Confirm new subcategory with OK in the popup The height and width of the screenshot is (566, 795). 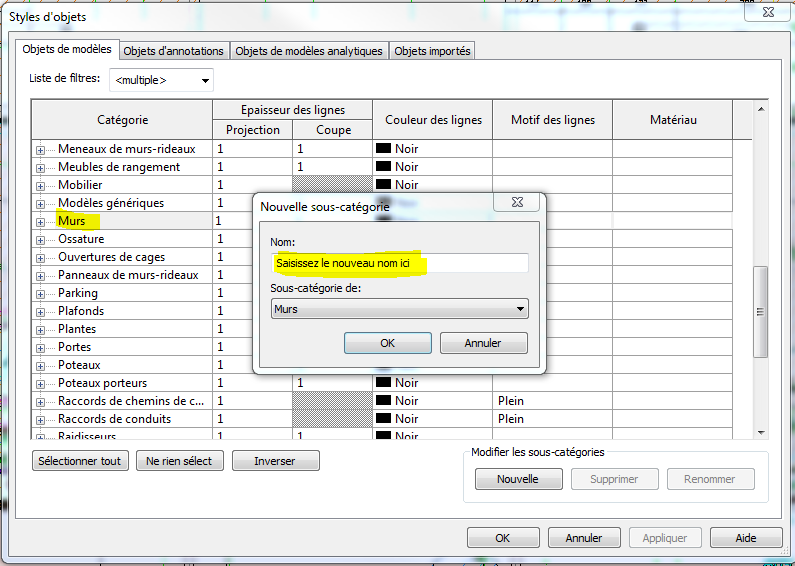[x=387, y=343]
